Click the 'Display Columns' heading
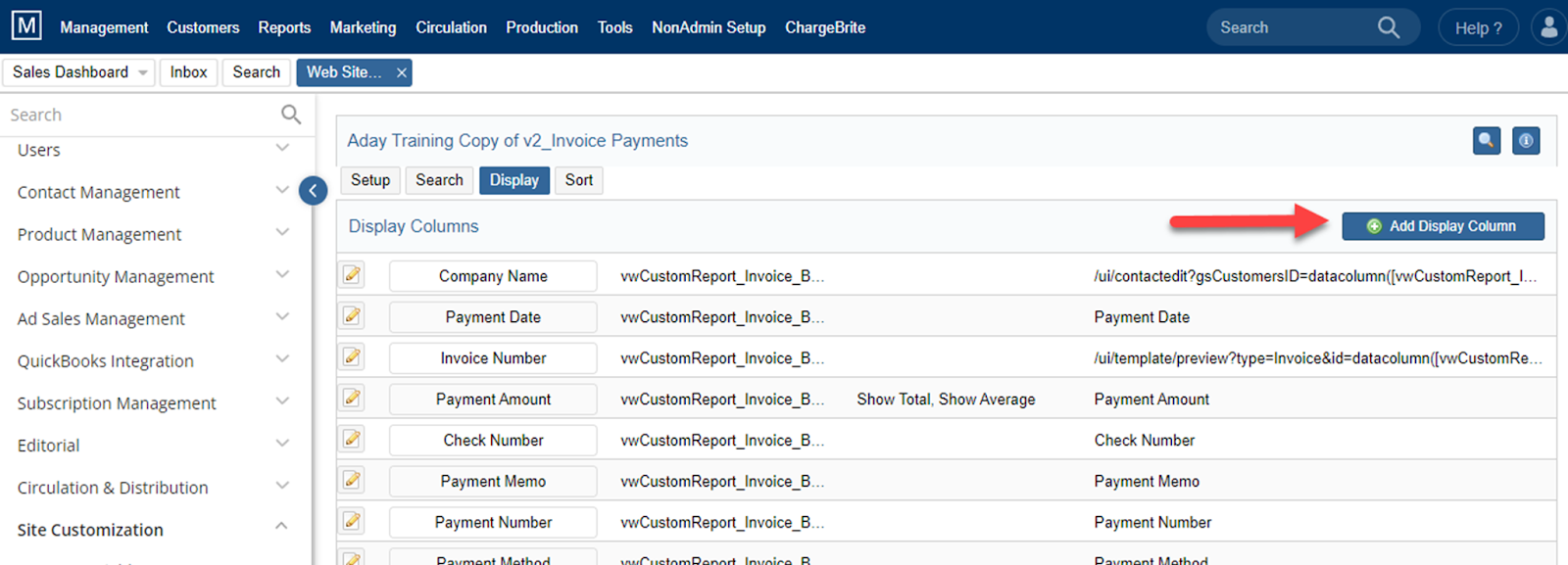 [414, 226]
